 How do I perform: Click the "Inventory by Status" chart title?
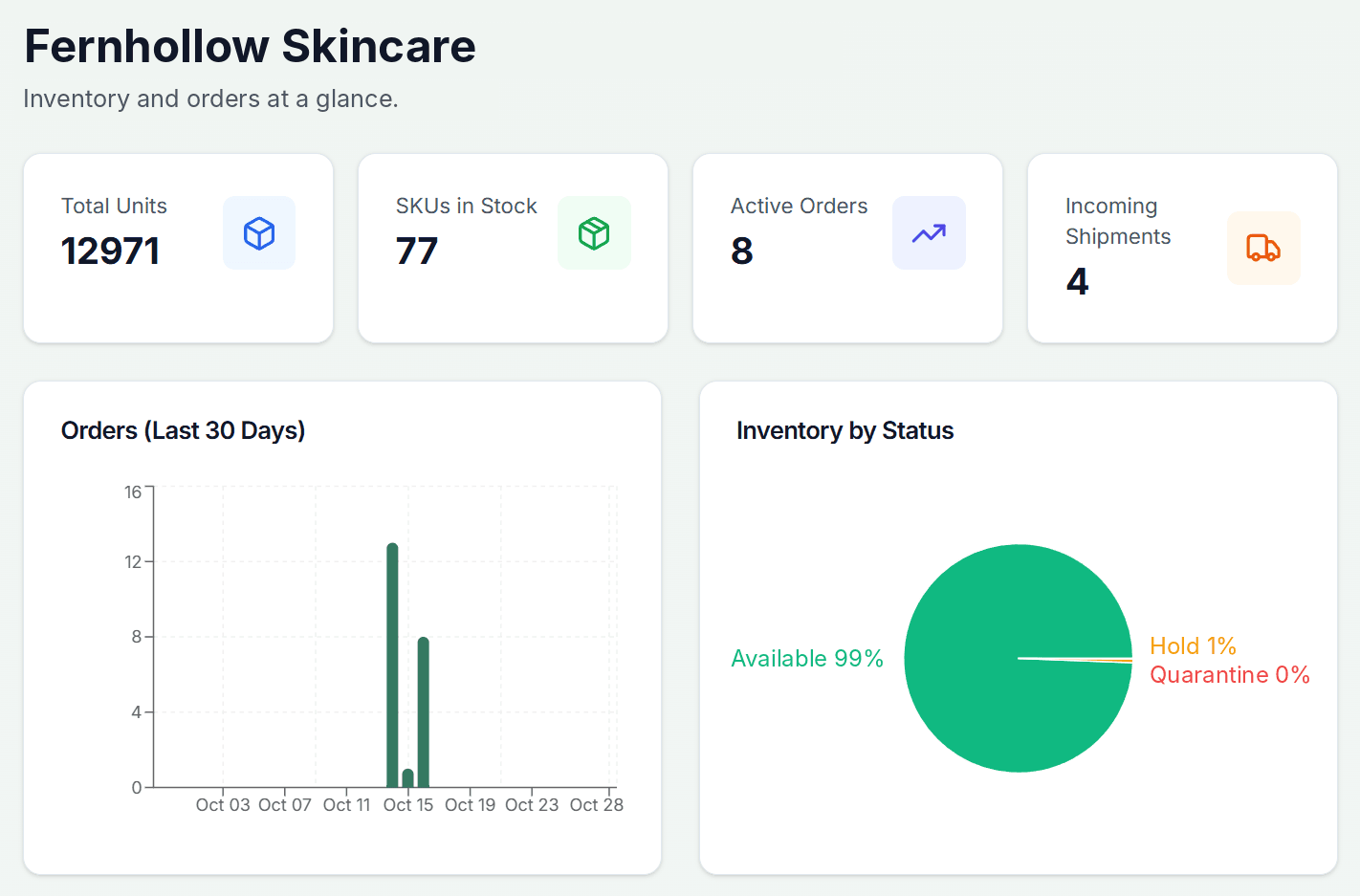point(845,431)
